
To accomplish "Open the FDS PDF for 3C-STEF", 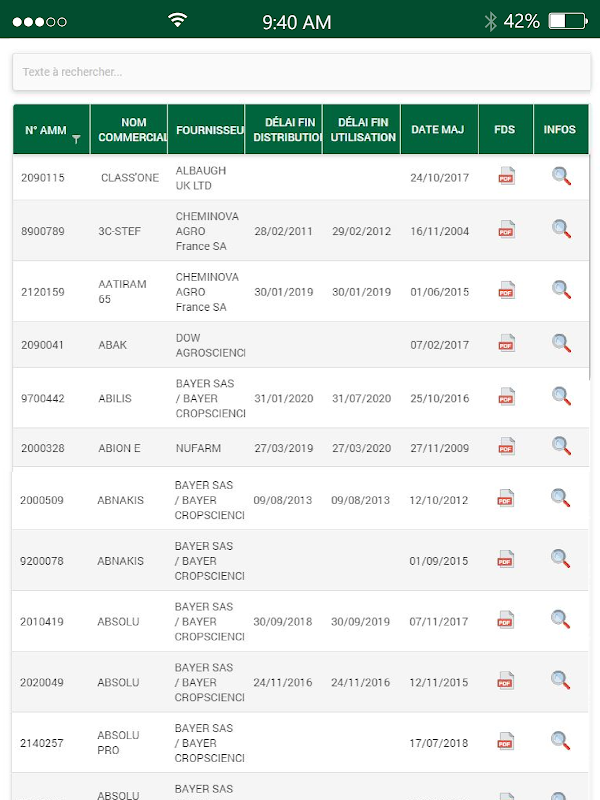I will 506,230.
